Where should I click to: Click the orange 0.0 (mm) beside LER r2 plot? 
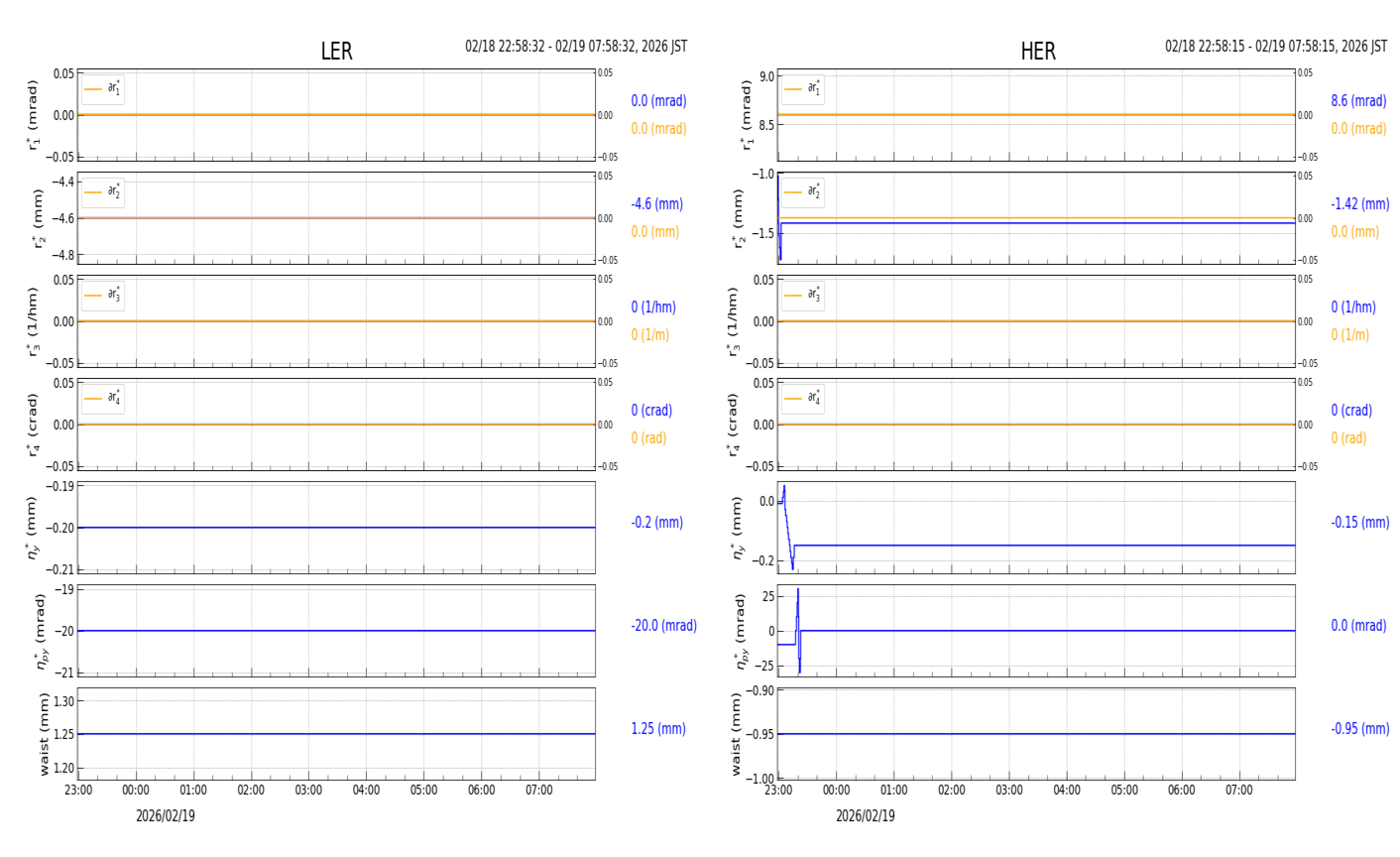click(x=655, y=232)
